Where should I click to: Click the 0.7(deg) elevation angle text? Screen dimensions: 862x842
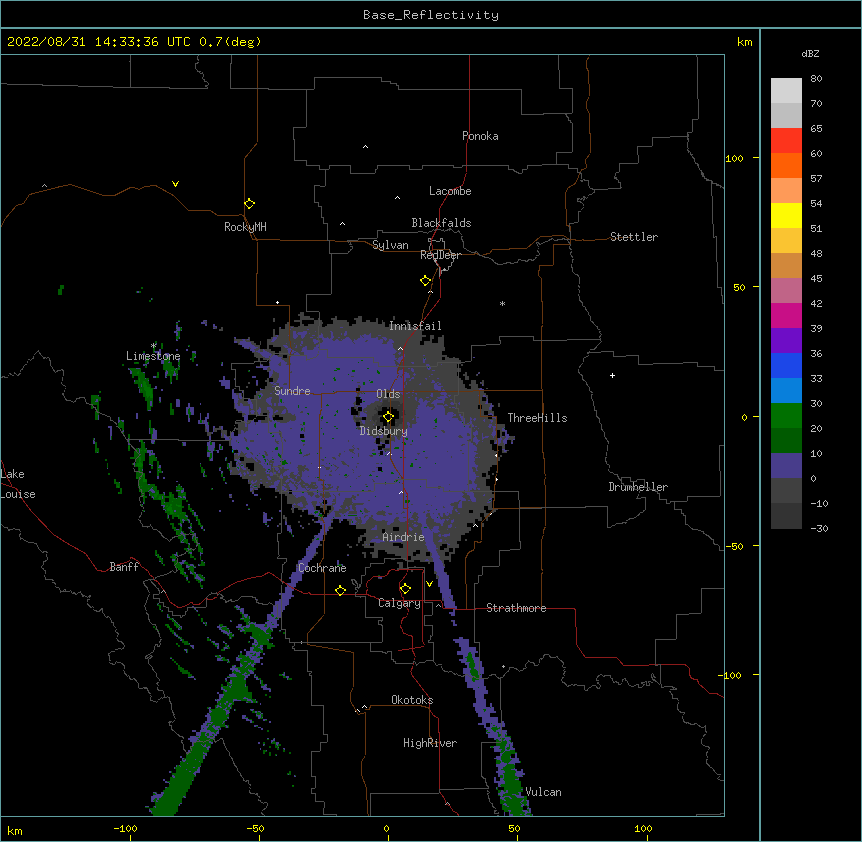click(x=230, y=42)
